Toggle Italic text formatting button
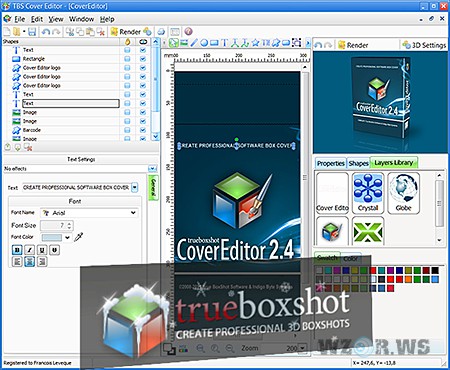Viewport: 450px width, 370px height. click(x=29, y=250)
